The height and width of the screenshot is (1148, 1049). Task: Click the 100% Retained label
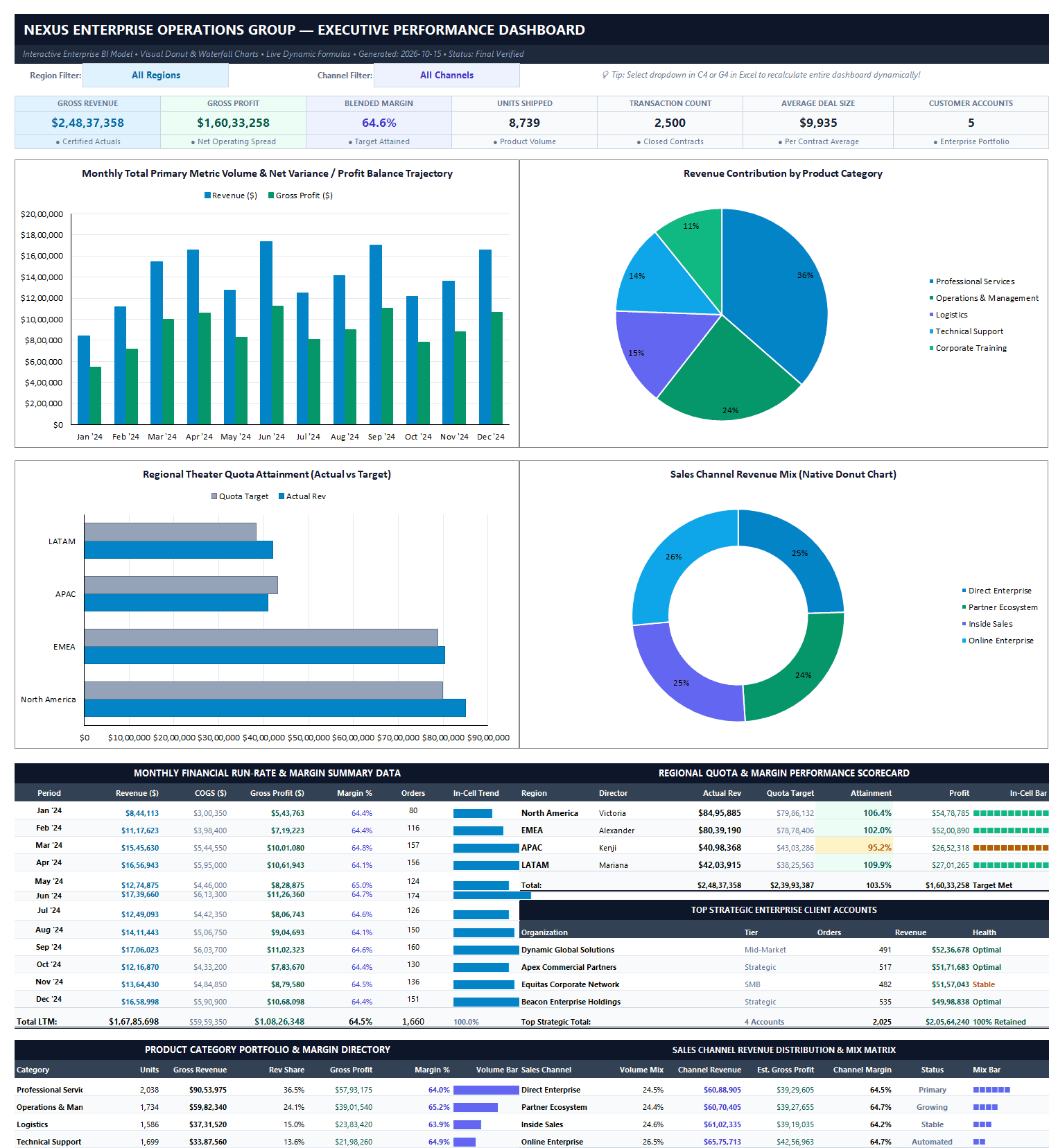(999, 1022)
